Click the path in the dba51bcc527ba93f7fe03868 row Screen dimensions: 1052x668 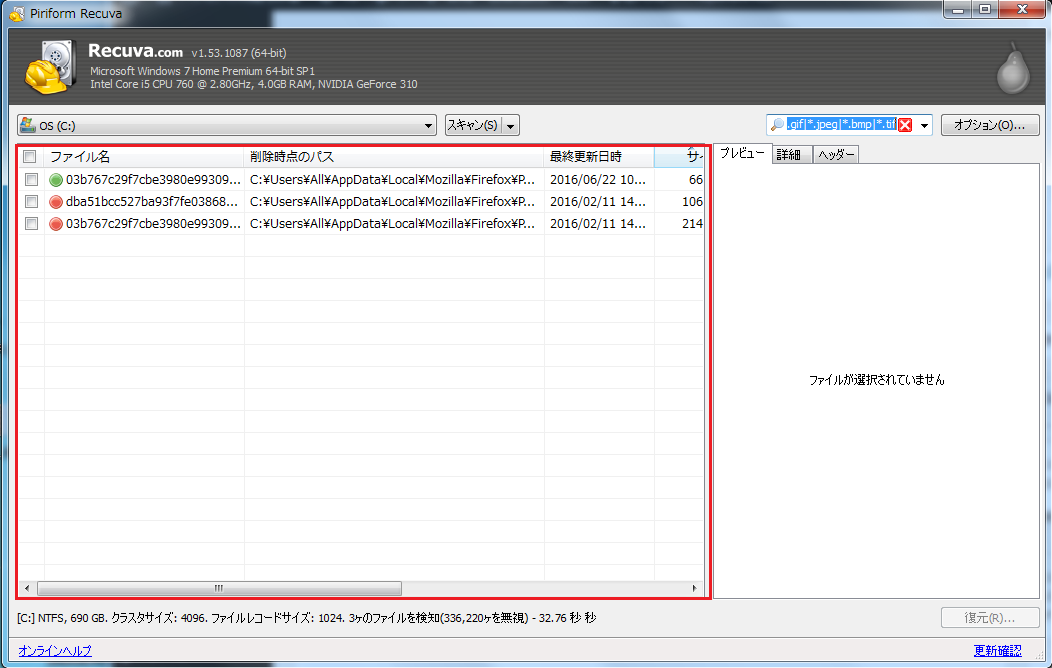392,202
